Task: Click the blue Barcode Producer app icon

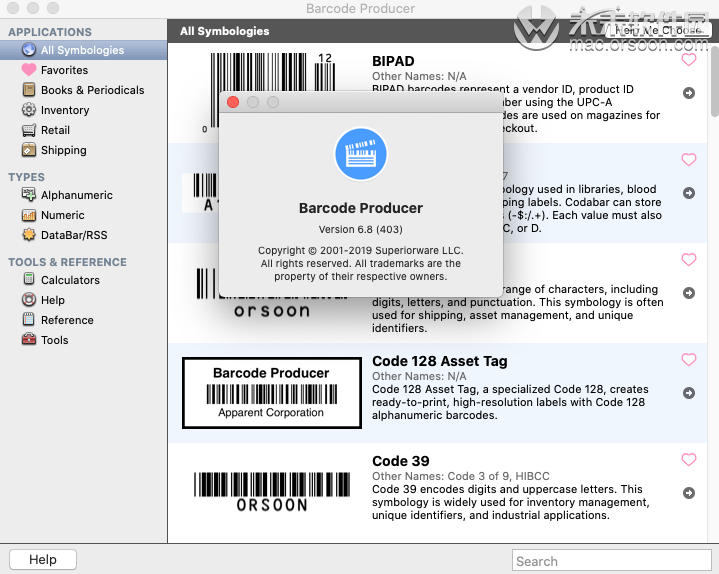Action: [361, 155]
